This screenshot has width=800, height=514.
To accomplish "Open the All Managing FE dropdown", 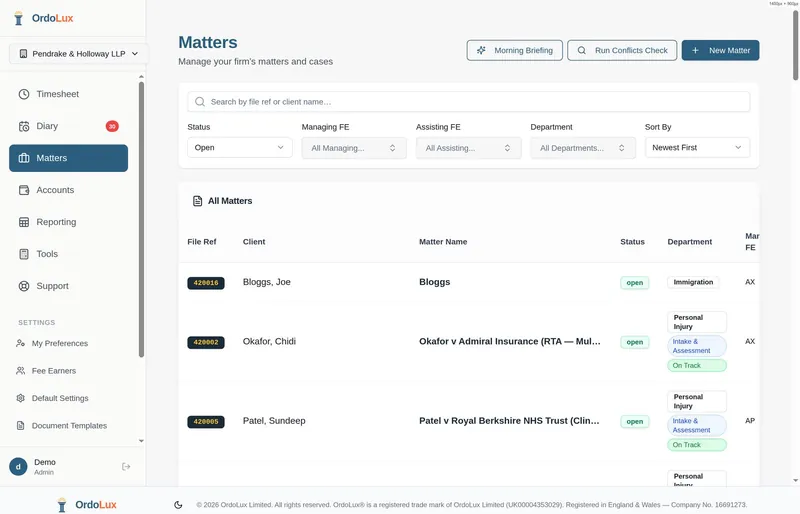I will pos(354,148).
